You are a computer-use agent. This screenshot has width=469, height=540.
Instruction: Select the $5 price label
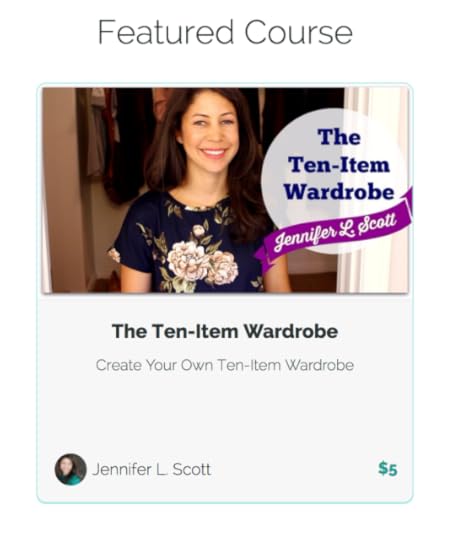tap(388, 469)
